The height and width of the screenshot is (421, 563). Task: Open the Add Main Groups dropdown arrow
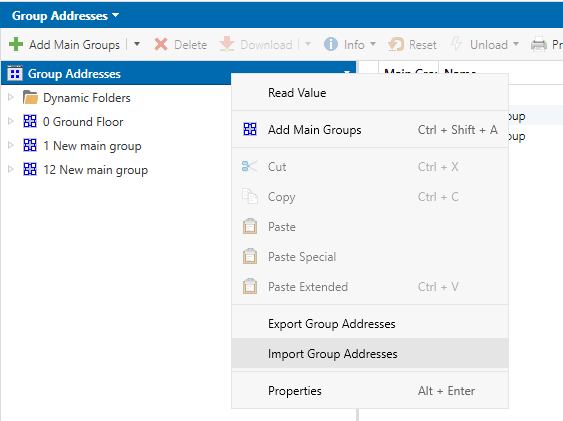137,45
